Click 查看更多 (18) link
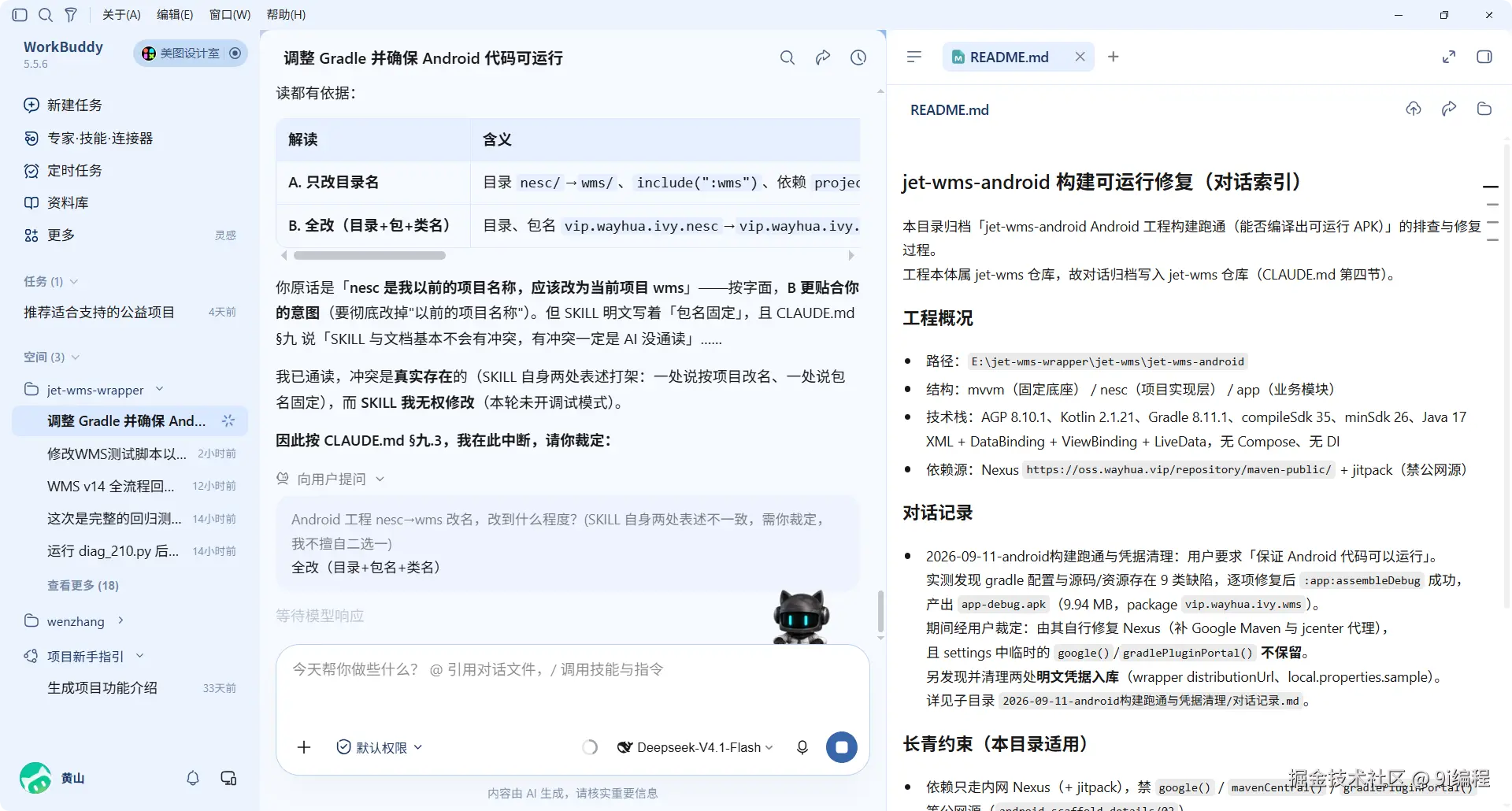Image resolution: width=1512 pixels, height=811 pixels. point(83,586)
